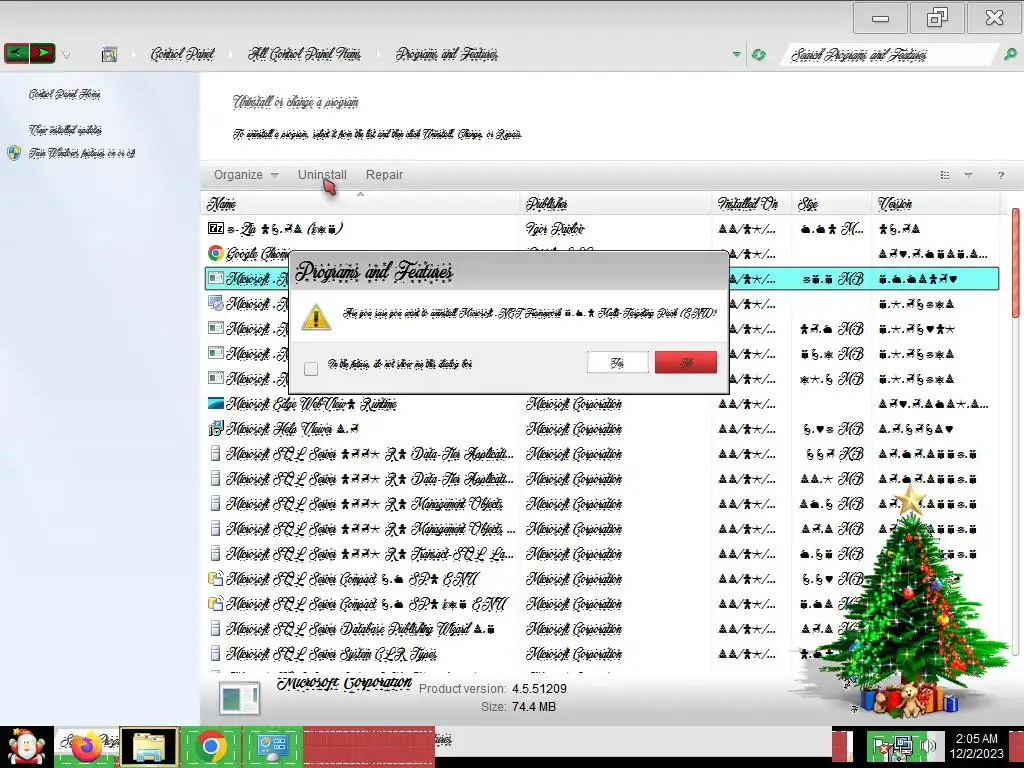
Task: Select SQL Server Database Publishing Wizard icon
Action: (x=216, y=629)
